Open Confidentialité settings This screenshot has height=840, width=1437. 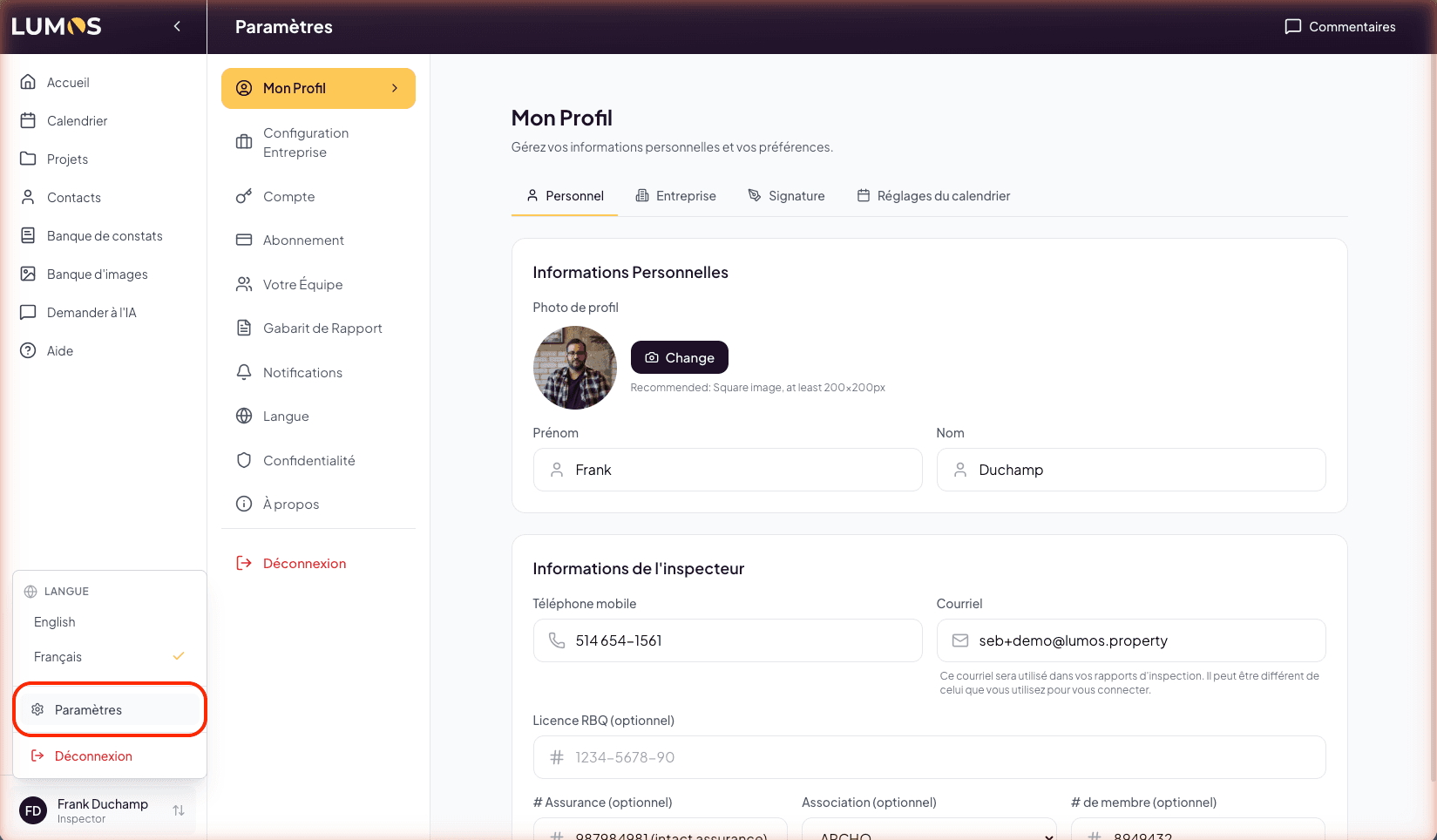point(318,460)
